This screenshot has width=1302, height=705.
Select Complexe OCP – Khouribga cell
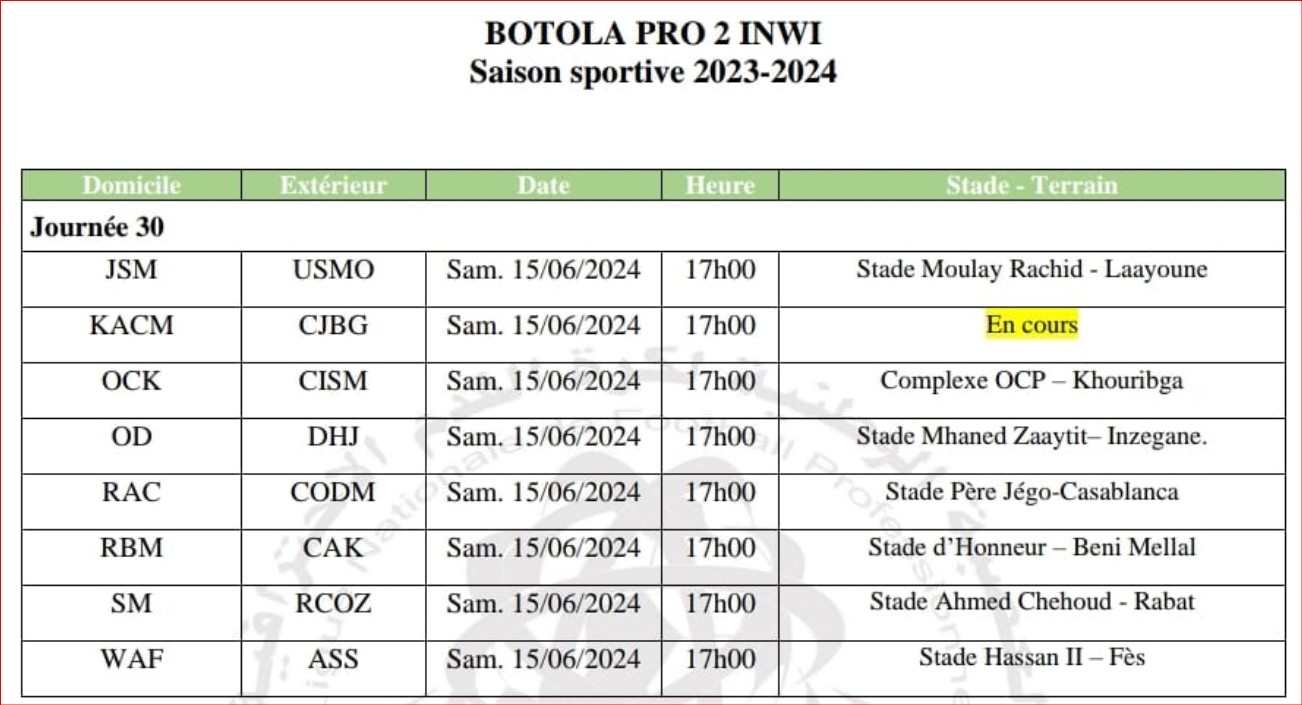coord(1032,381)
